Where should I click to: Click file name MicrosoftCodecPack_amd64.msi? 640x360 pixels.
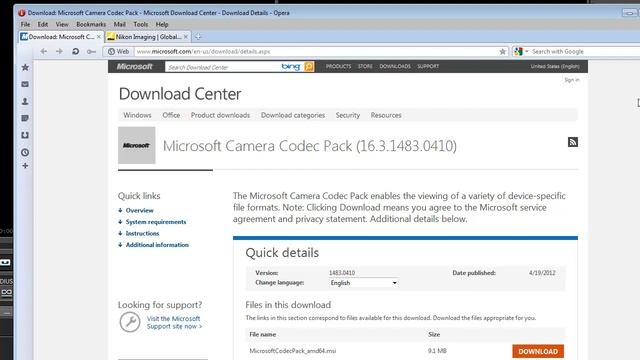point(293,351)
